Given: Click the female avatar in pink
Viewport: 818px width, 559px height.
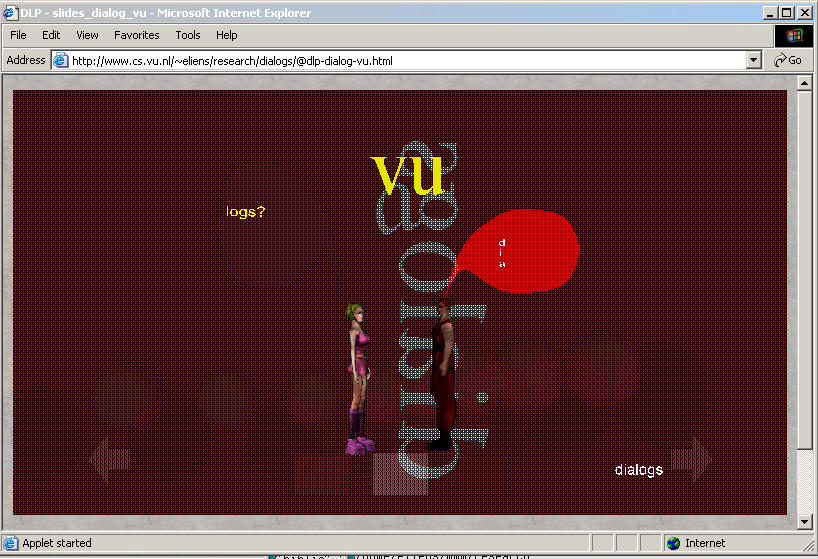Looking at the screenshot, I should click(x=360, y=378).
